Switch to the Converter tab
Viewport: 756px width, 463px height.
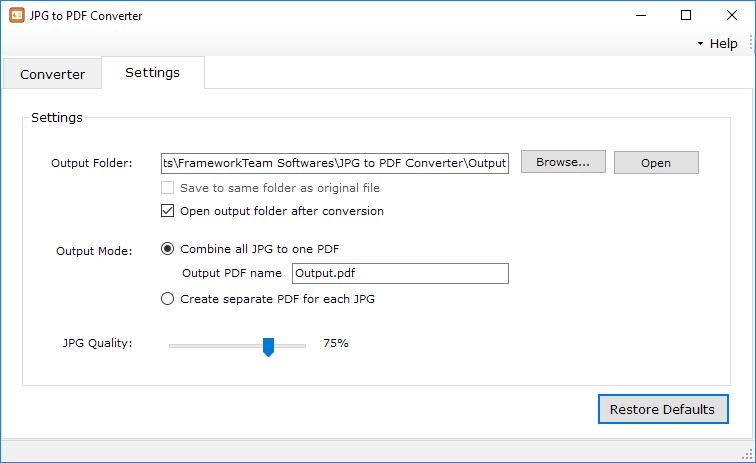[x=52, y=74]
